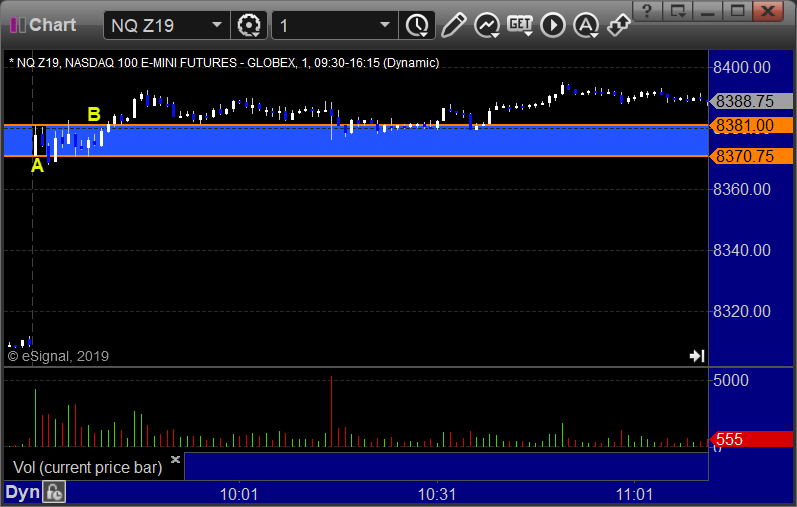Select the pencil drawing tools icon
The image size is (797, 507).
[453, 25]
